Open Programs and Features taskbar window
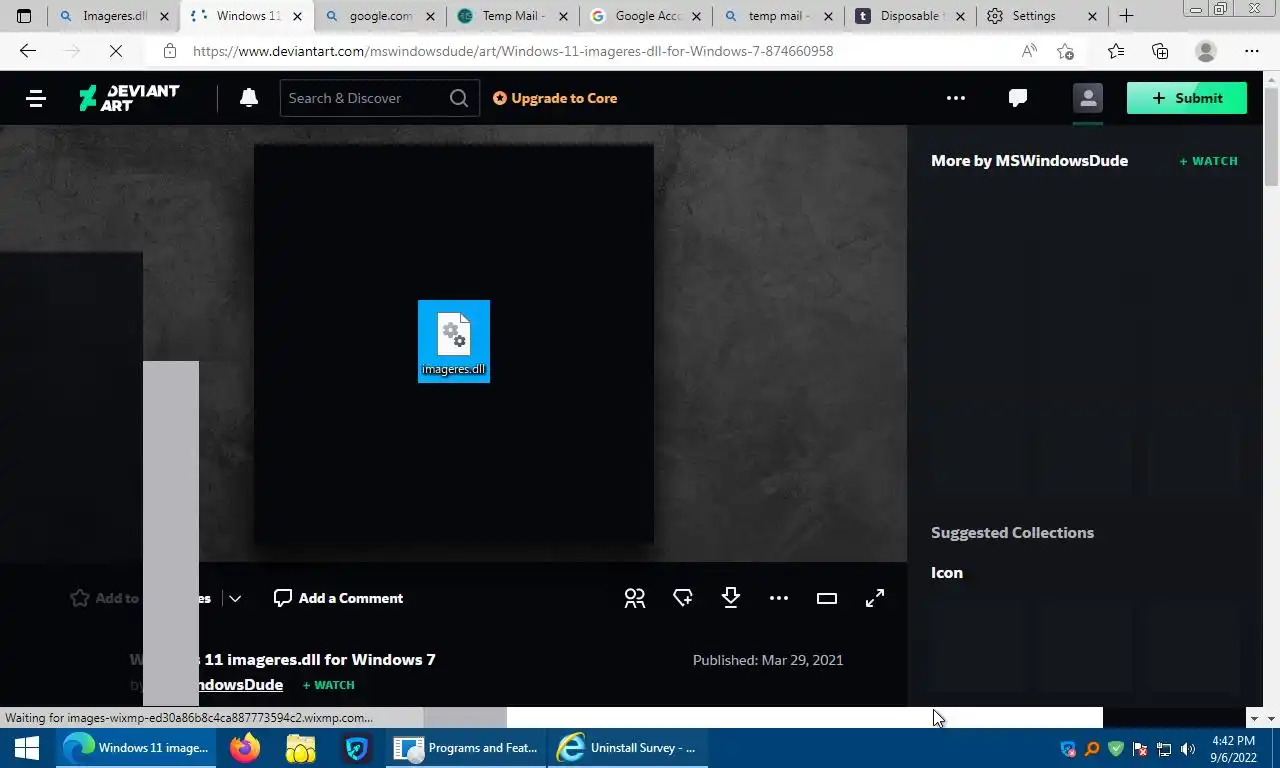 pyautogui.click(x=466, y=748)
